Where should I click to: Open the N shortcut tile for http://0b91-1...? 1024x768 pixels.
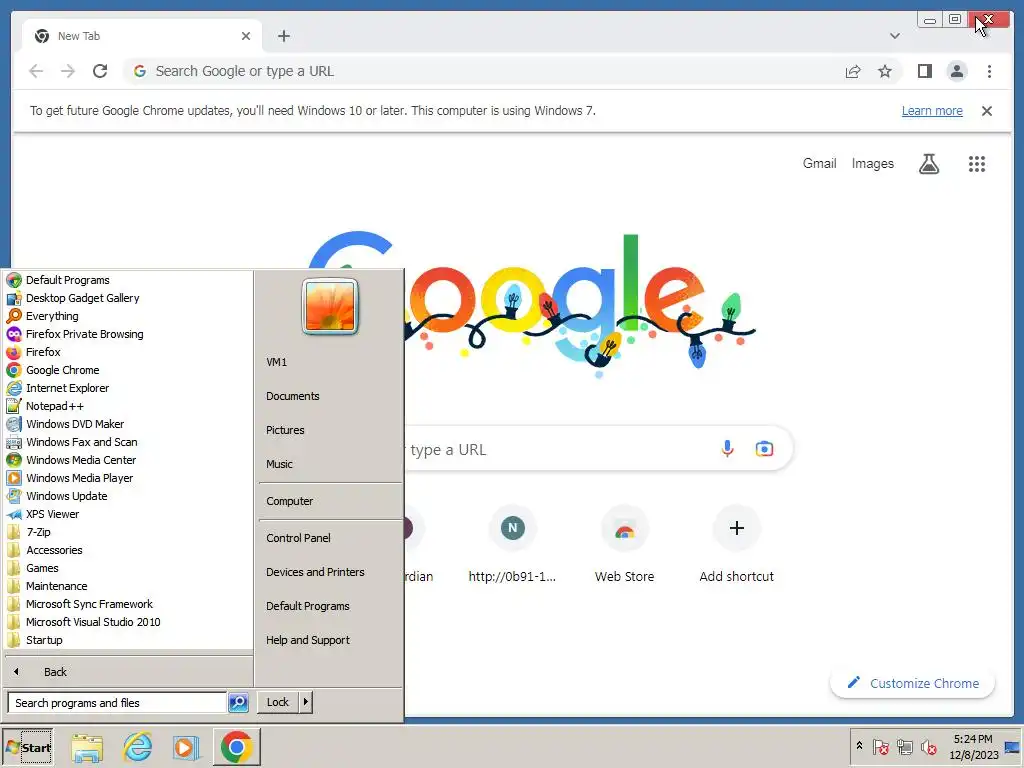513,528
